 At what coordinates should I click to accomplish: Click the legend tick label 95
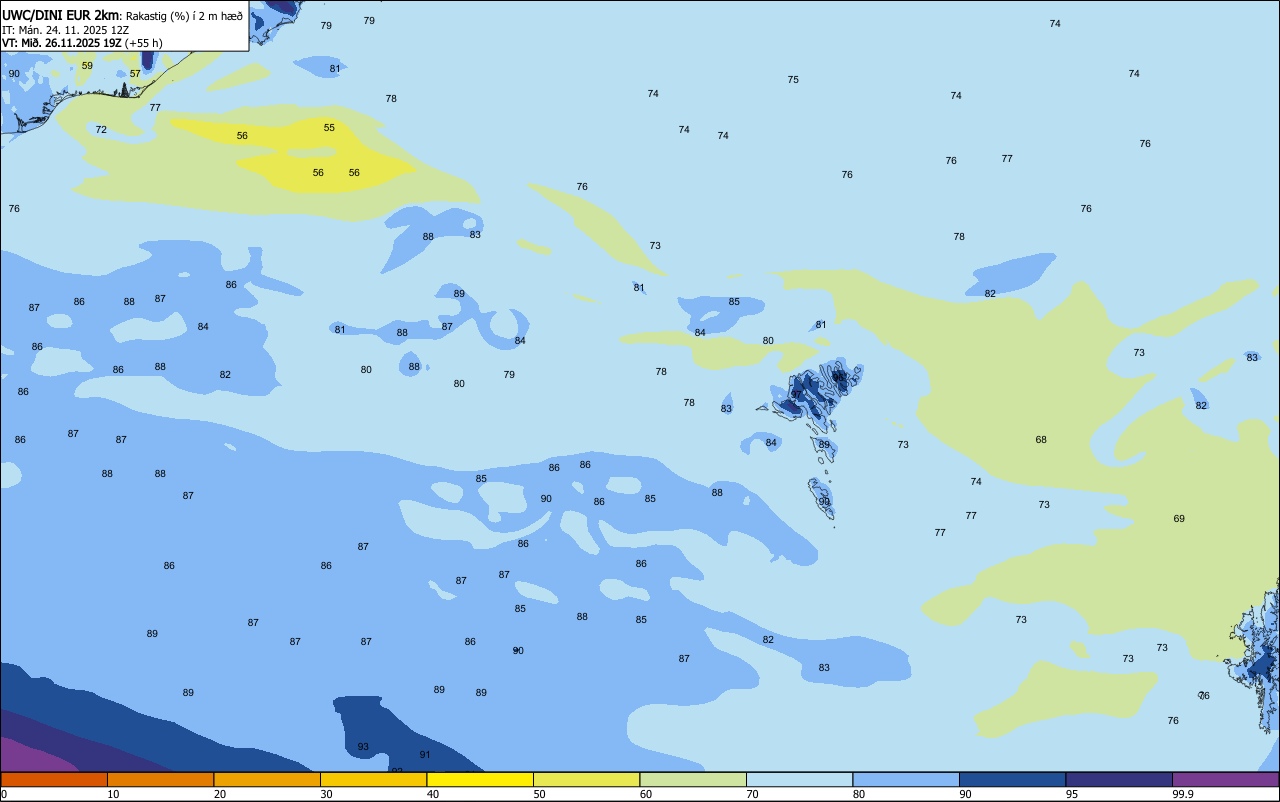click(1073, 794)
